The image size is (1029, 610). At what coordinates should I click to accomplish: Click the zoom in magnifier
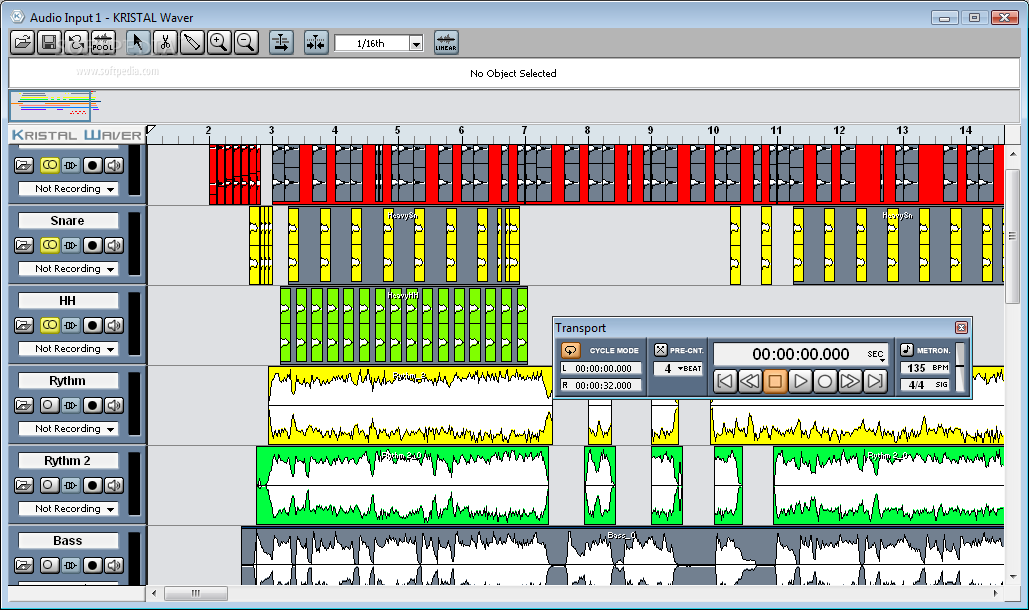[219, 43]
